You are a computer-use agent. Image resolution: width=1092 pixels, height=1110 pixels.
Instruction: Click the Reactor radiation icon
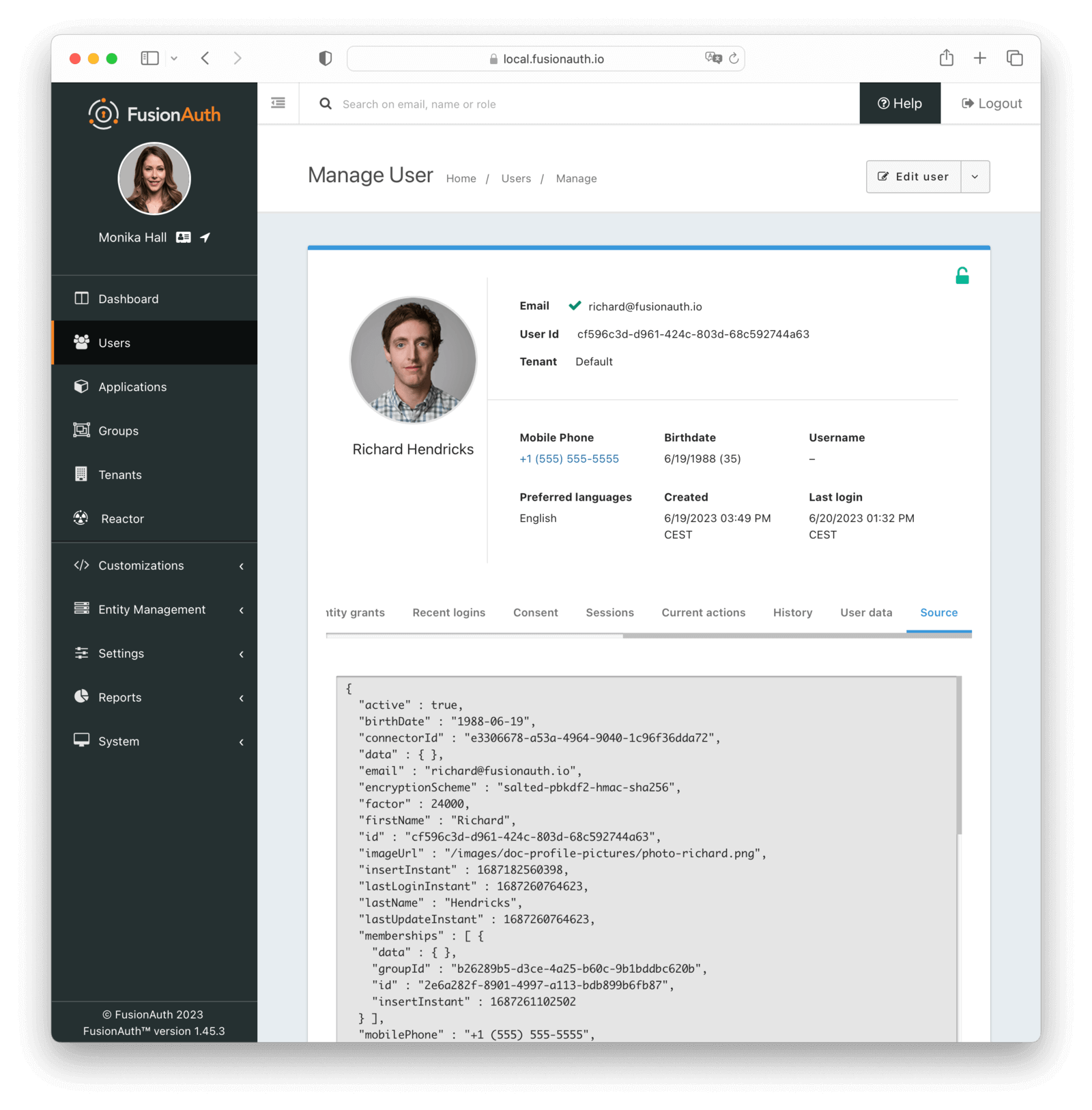click(81, 518)
